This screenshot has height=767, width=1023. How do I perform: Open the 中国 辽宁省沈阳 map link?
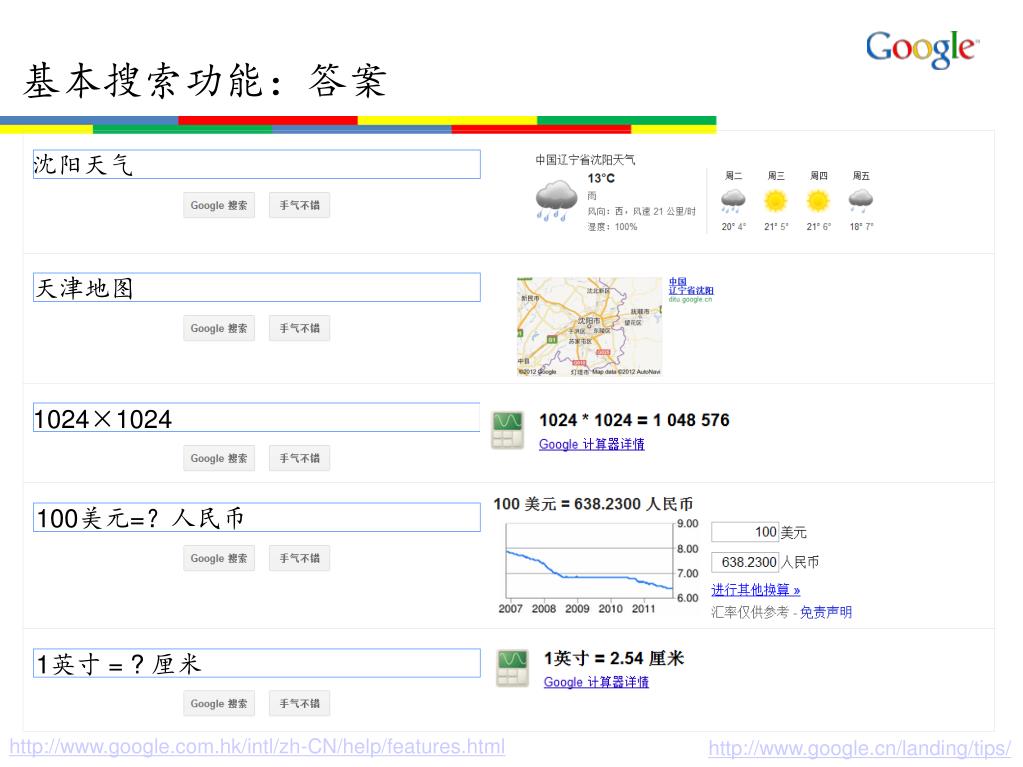[x=691, y=286]
